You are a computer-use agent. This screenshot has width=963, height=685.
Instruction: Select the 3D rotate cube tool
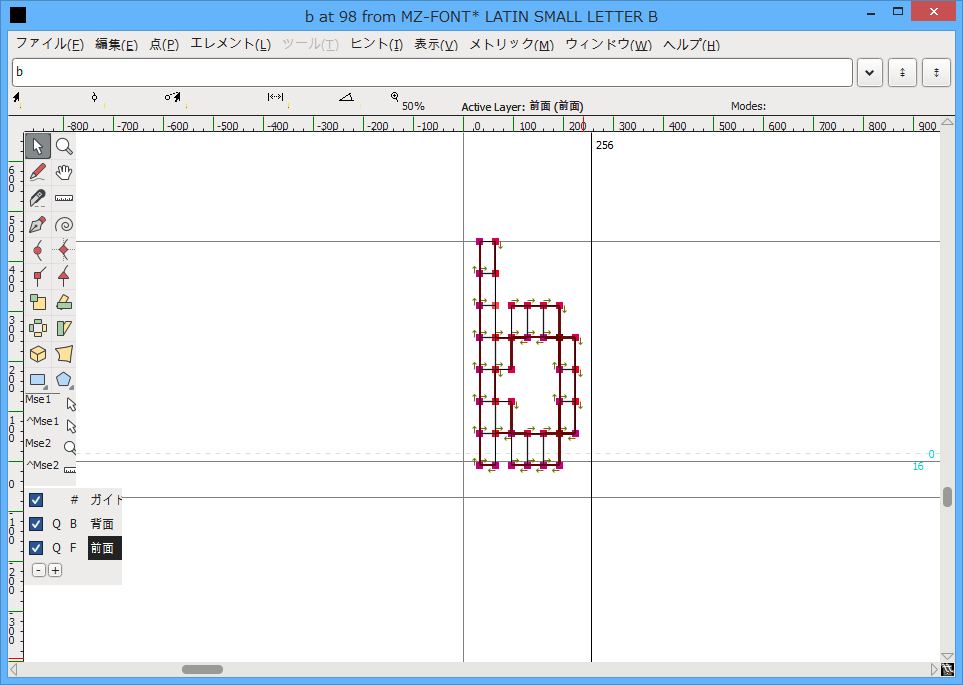(37, 354)
